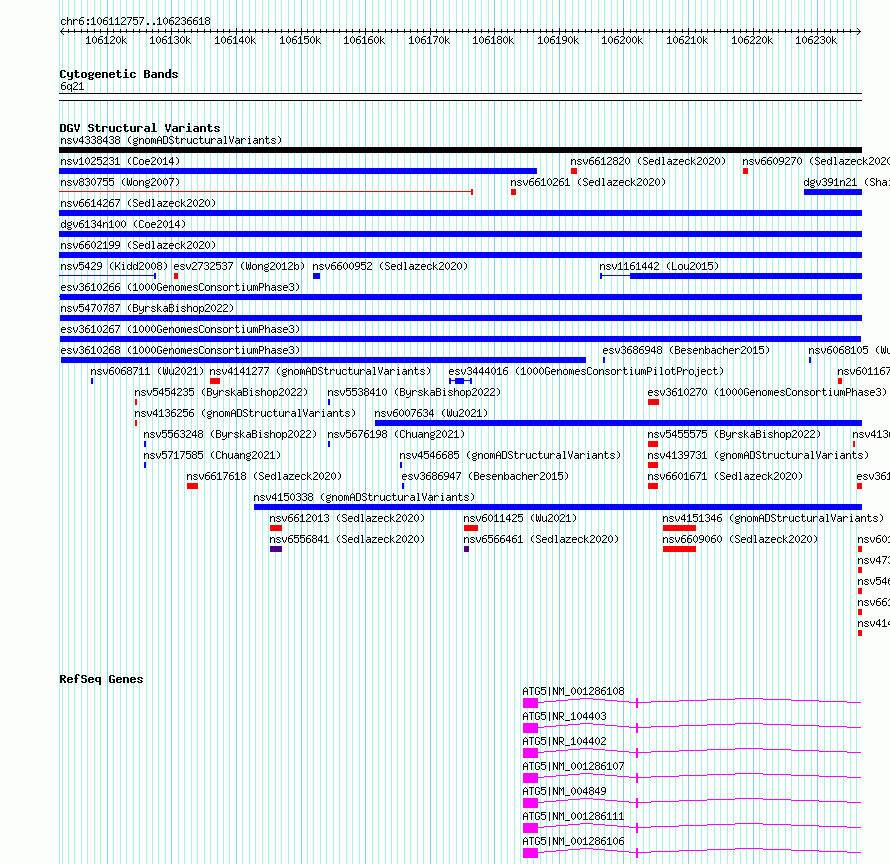The height and width of the screenshot is (864, 890).
Task: Select the red bar under nsv6612013
Action: click(x=276, y=528)
